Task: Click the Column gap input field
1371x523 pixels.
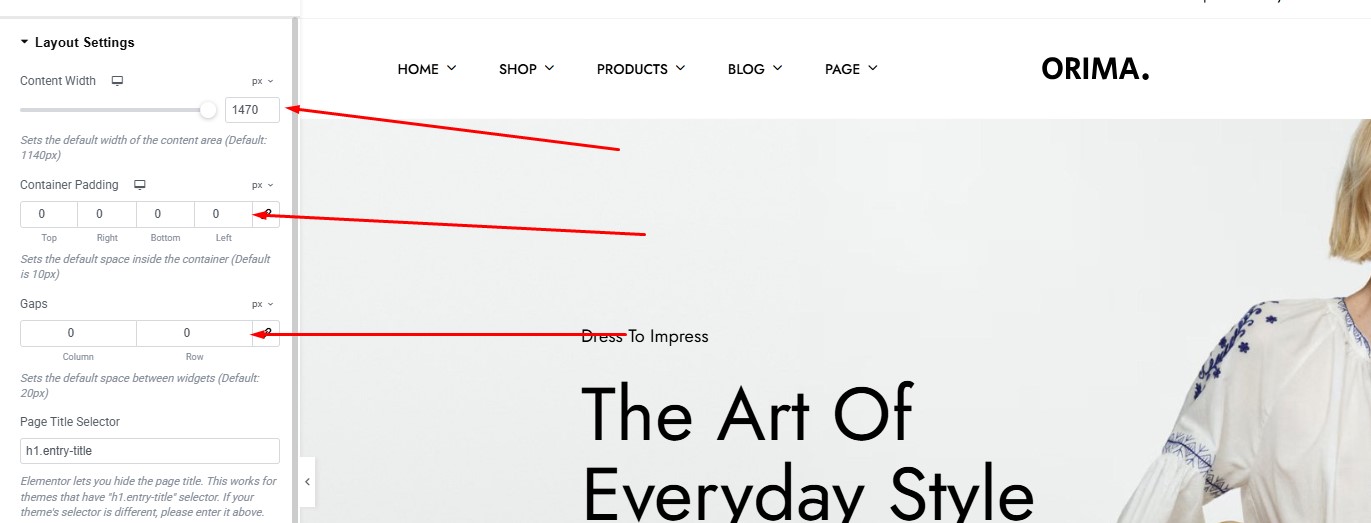Action: coord(78,333)
